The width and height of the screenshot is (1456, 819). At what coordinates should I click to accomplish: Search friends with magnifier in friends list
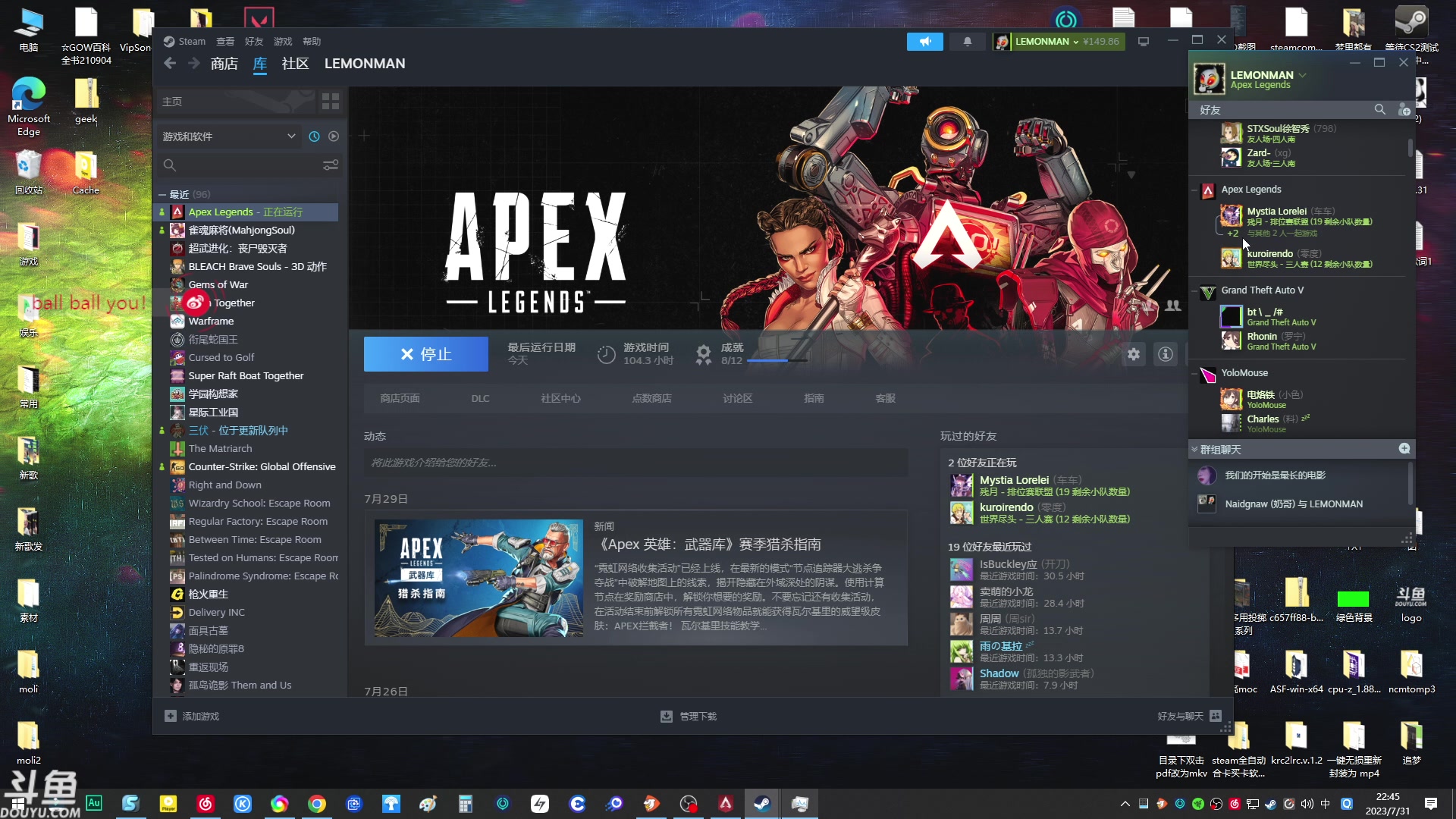(1380, 110)
